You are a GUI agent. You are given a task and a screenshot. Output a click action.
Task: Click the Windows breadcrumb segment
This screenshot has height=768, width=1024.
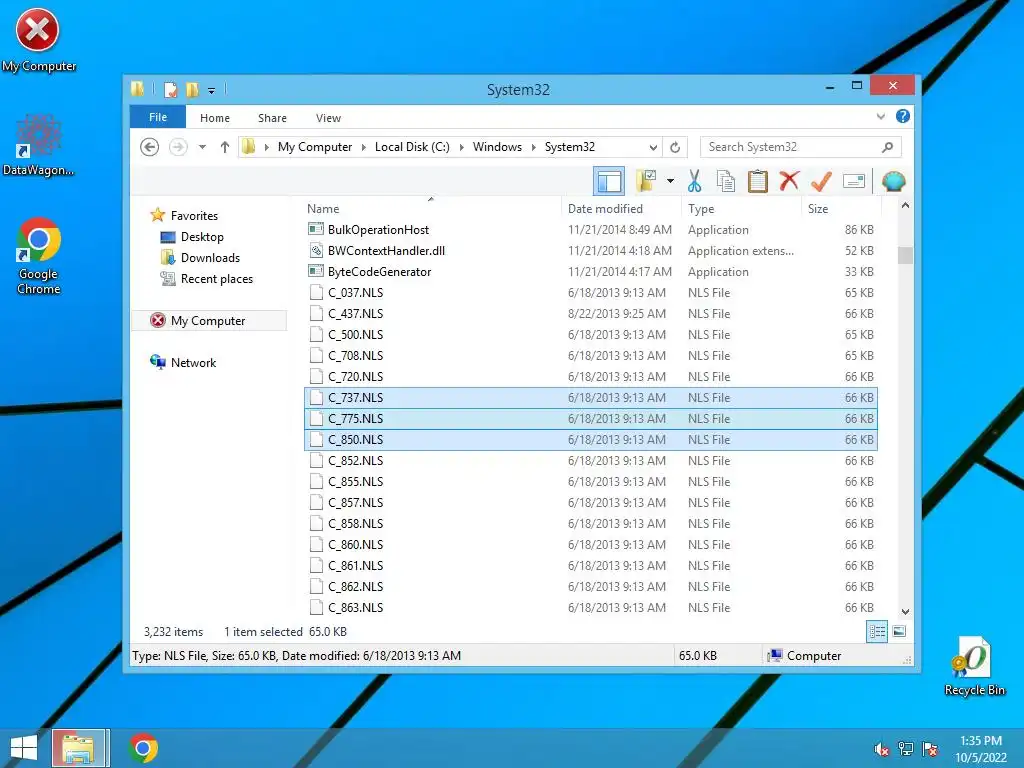(x=498, y=147)
